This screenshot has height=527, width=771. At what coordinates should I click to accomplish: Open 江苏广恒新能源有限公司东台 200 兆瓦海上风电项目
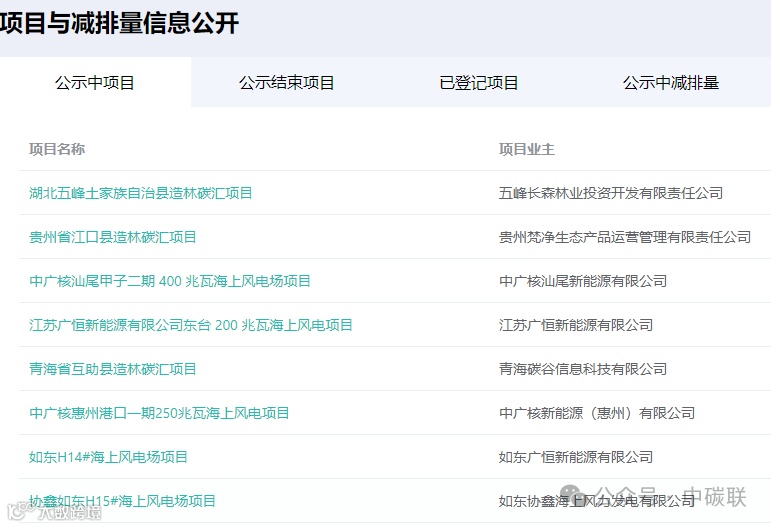point(191,325)
